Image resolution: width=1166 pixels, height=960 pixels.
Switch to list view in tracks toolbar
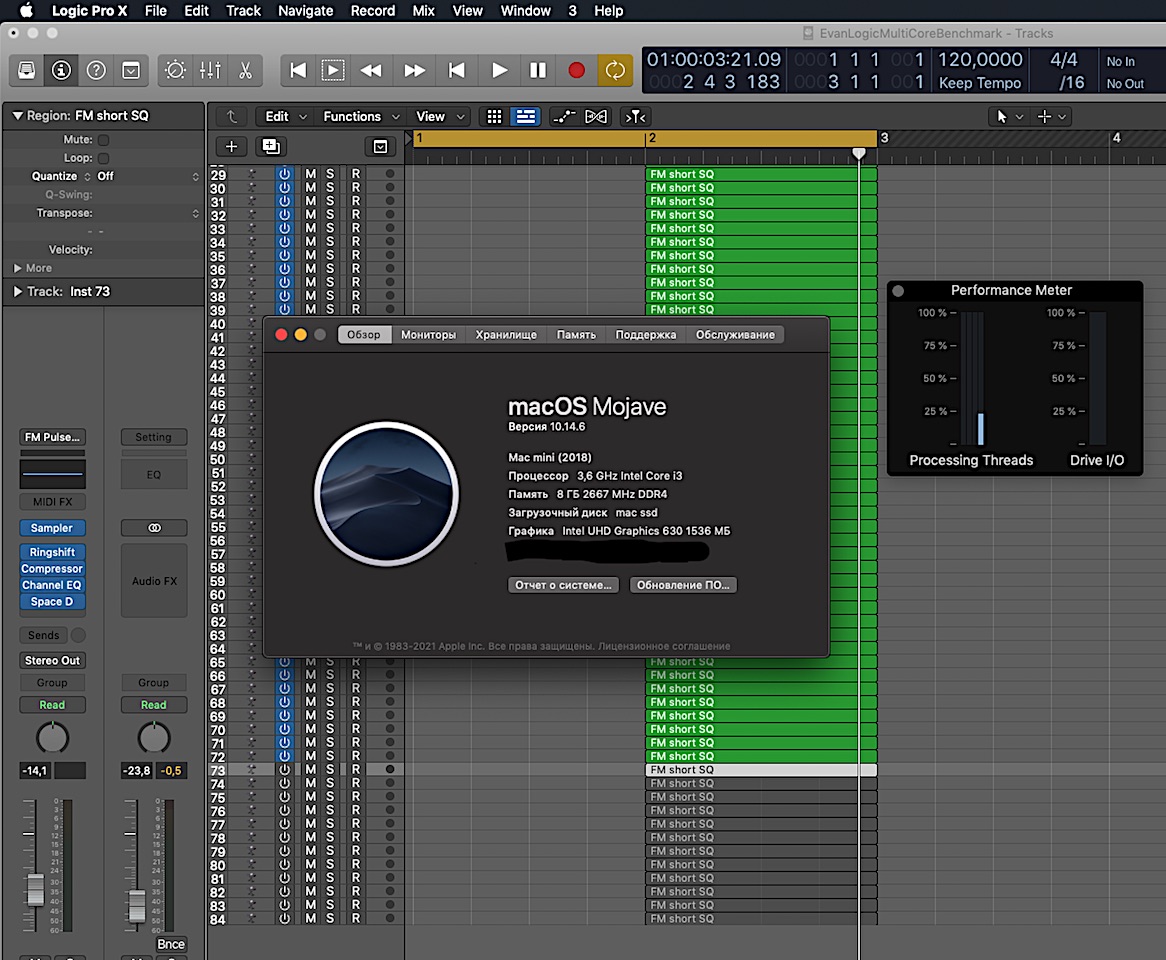[x=525, y=116]
